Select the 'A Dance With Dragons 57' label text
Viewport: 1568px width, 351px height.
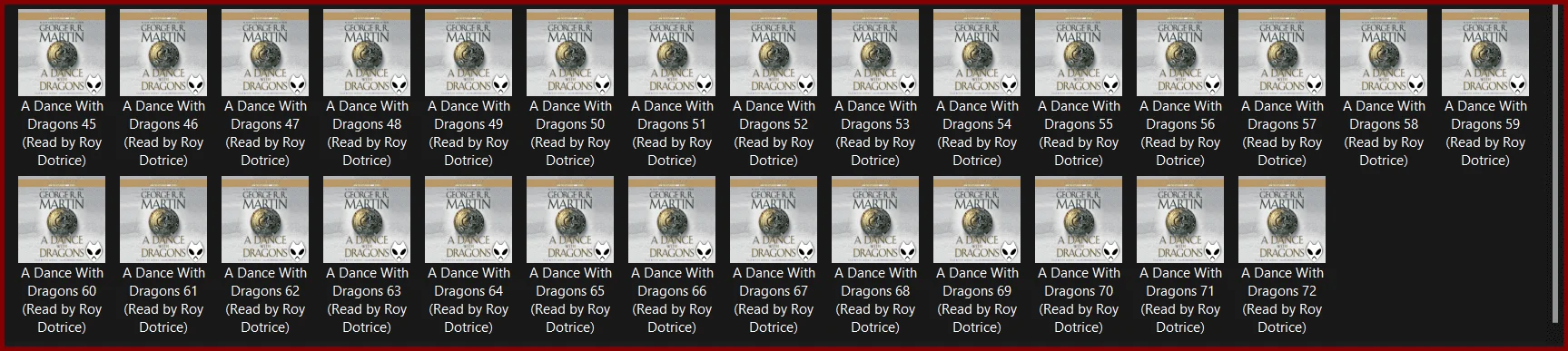pyautogui.click(x=1282, y=133)
